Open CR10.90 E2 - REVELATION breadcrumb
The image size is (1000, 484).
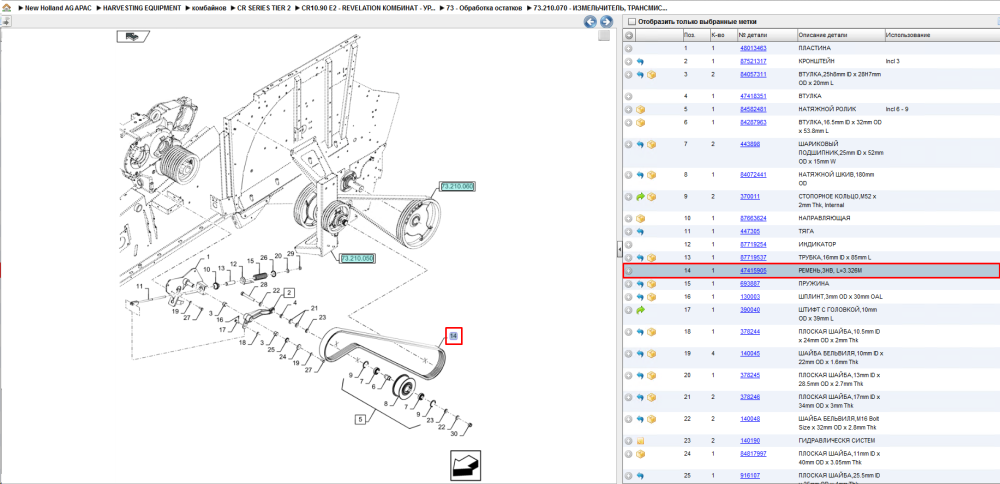pos(369,8)
